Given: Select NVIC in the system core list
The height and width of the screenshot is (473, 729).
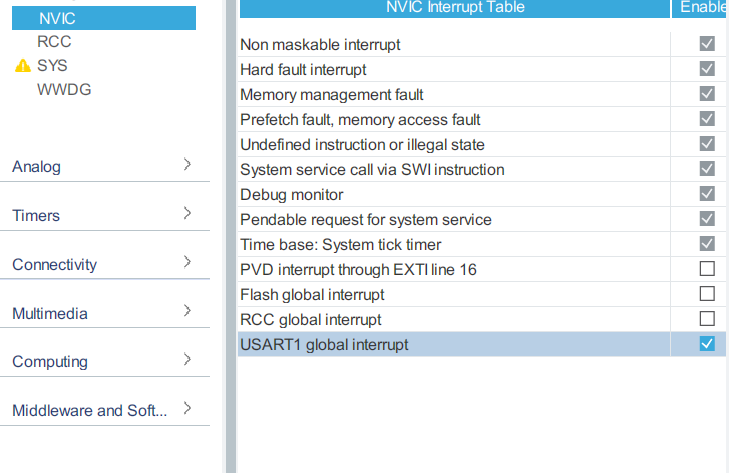Looking at the screenshot, I should point(56,18).
